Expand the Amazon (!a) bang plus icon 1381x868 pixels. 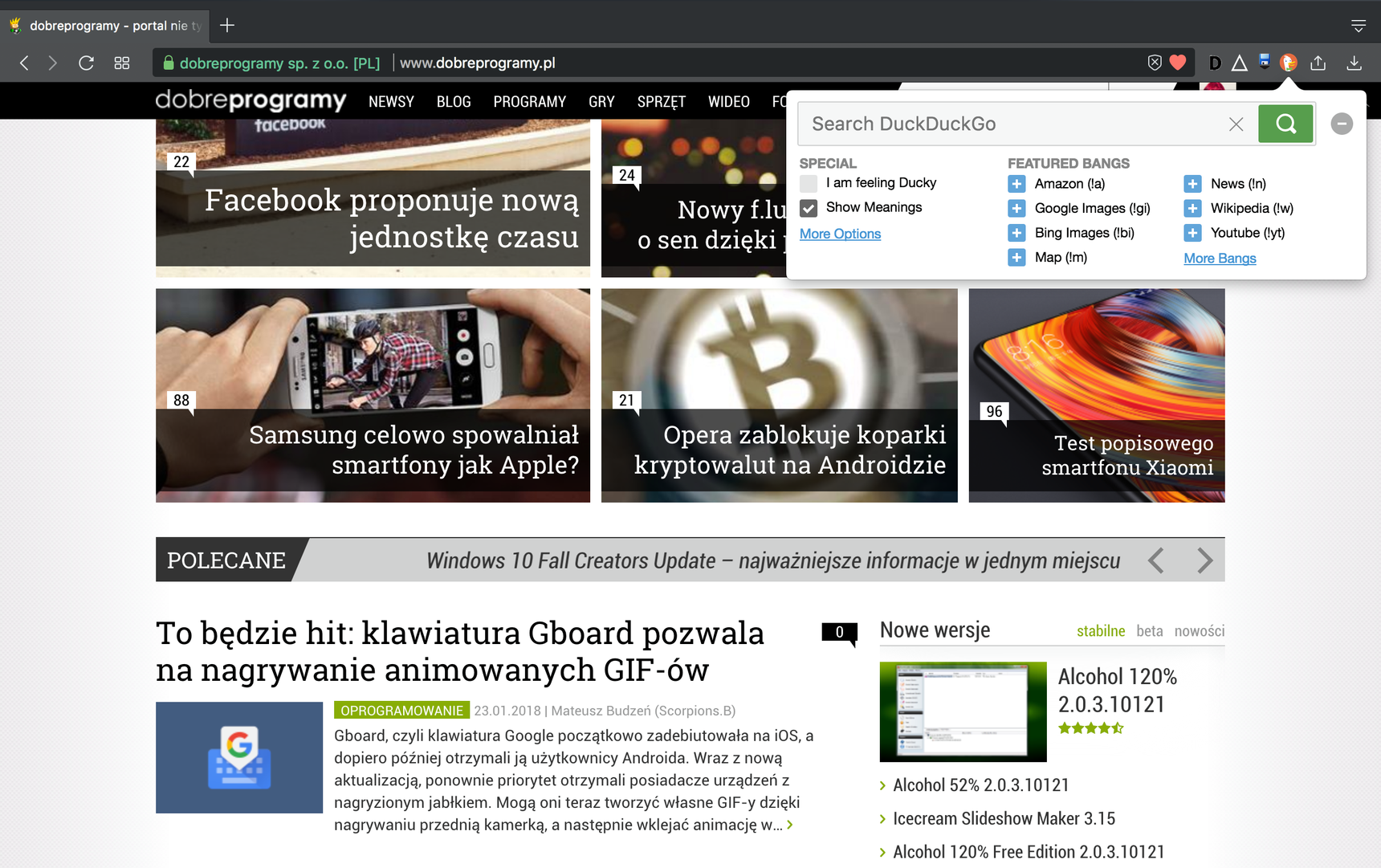coord(1016,184)
